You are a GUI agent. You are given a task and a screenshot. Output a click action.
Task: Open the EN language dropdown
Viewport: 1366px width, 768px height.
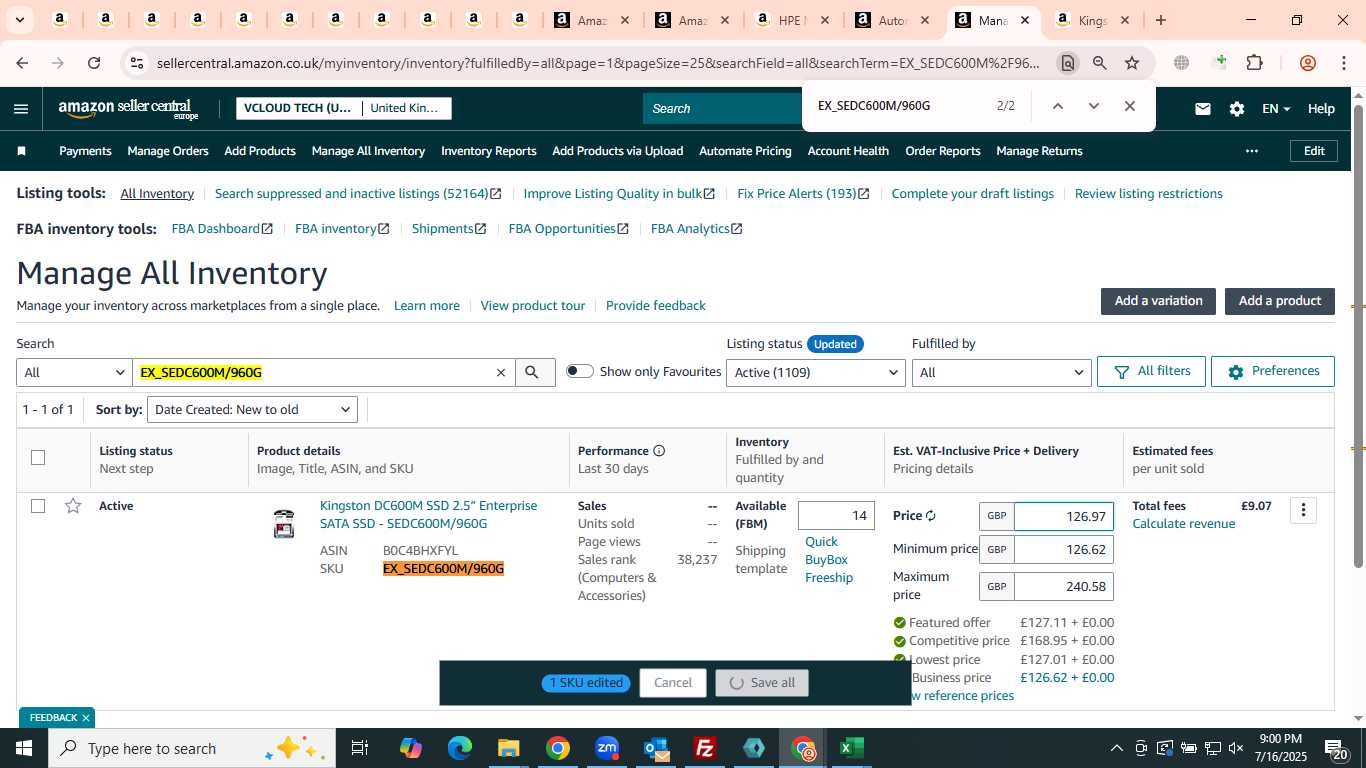(1276, 109)
